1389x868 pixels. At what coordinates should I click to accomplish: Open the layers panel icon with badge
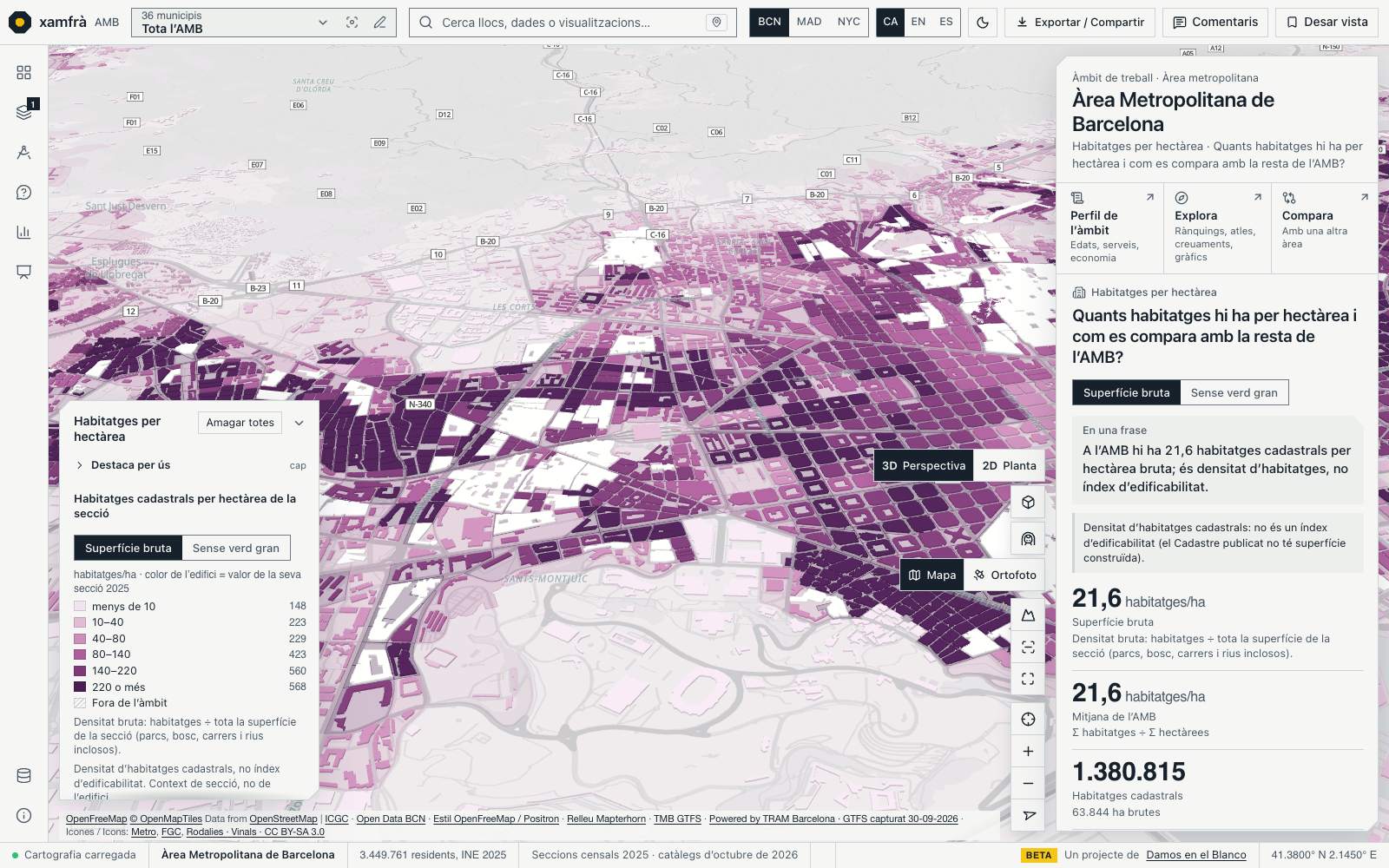[24, 111]
